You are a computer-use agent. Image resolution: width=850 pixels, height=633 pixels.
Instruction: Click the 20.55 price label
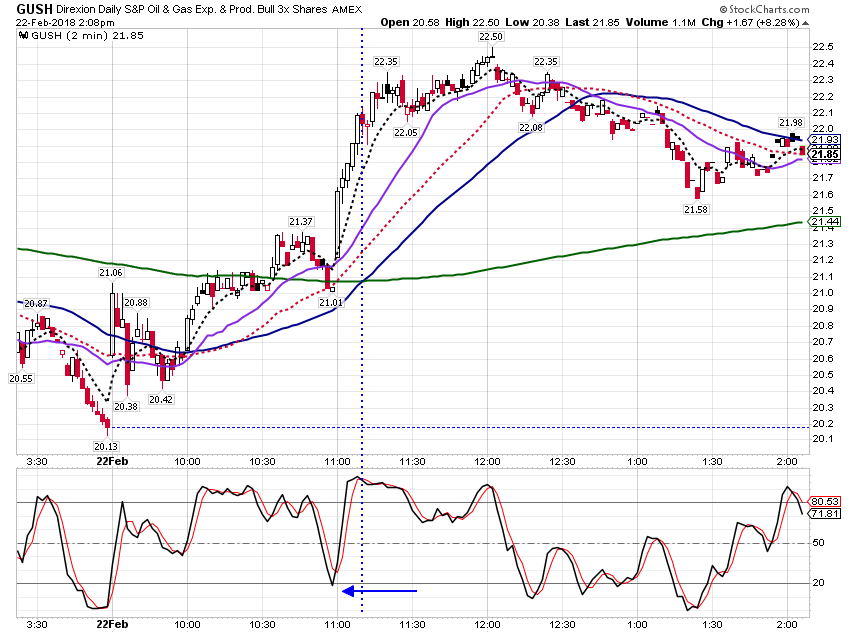click(x=21, y=378)
